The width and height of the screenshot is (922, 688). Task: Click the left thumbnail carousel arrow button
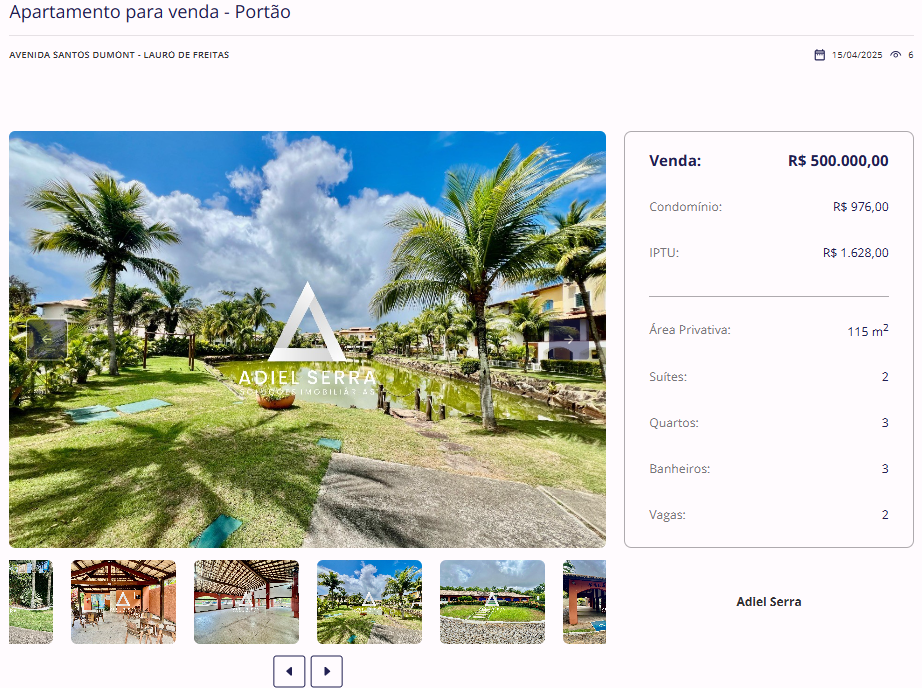(289, 671)
